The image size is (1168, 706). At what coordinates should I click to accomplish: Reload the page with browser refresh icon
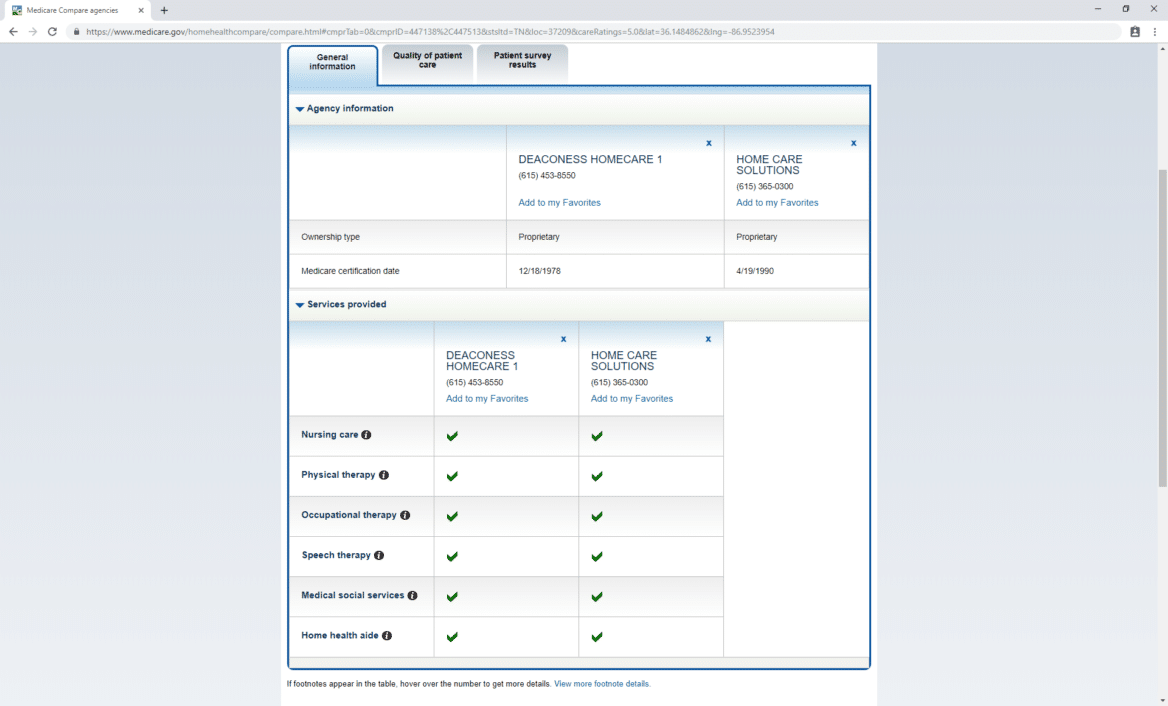(52, 32)
